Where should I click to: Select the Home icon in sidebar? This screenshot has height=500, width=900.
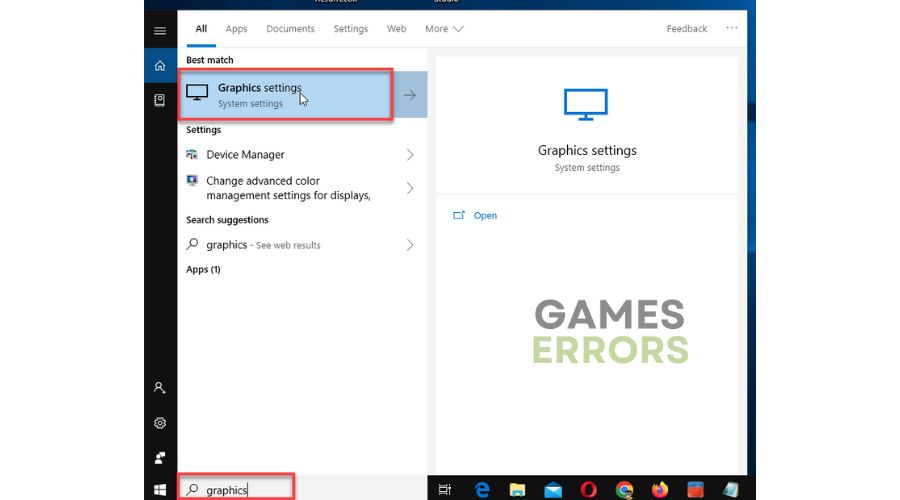coord(160,65)
